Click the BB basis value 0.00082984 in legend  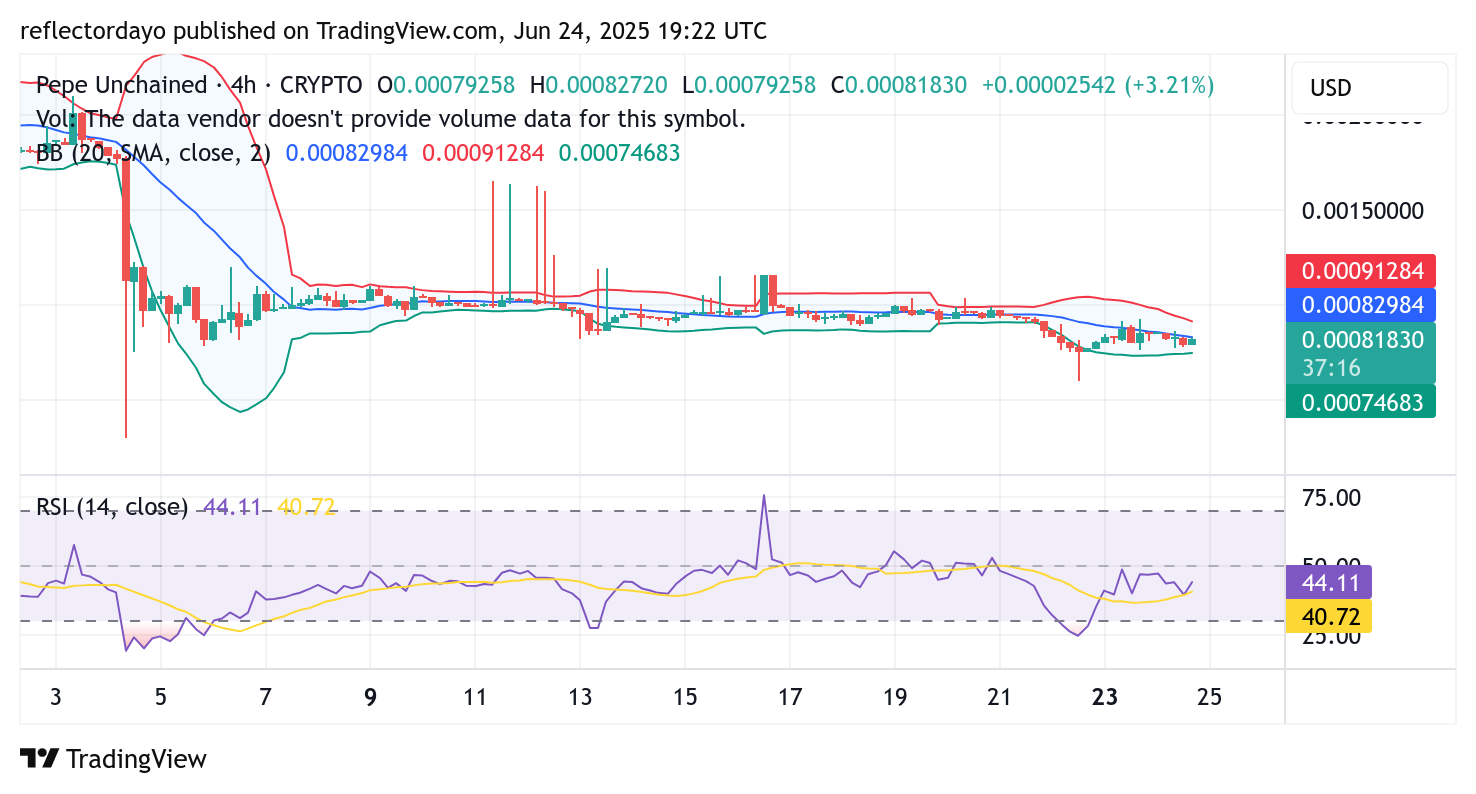click(x=347, y=153)
